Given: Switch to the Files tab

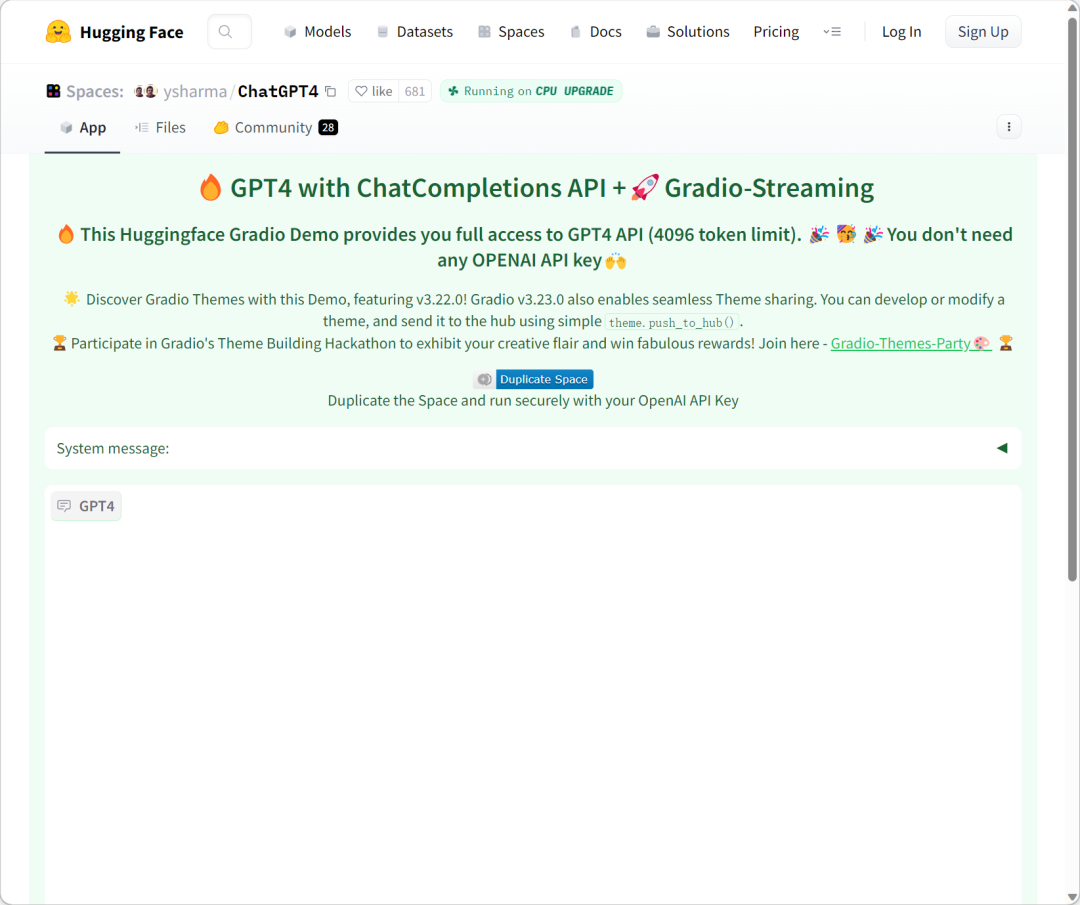Looking at the screenshot, I should [160, 127].
